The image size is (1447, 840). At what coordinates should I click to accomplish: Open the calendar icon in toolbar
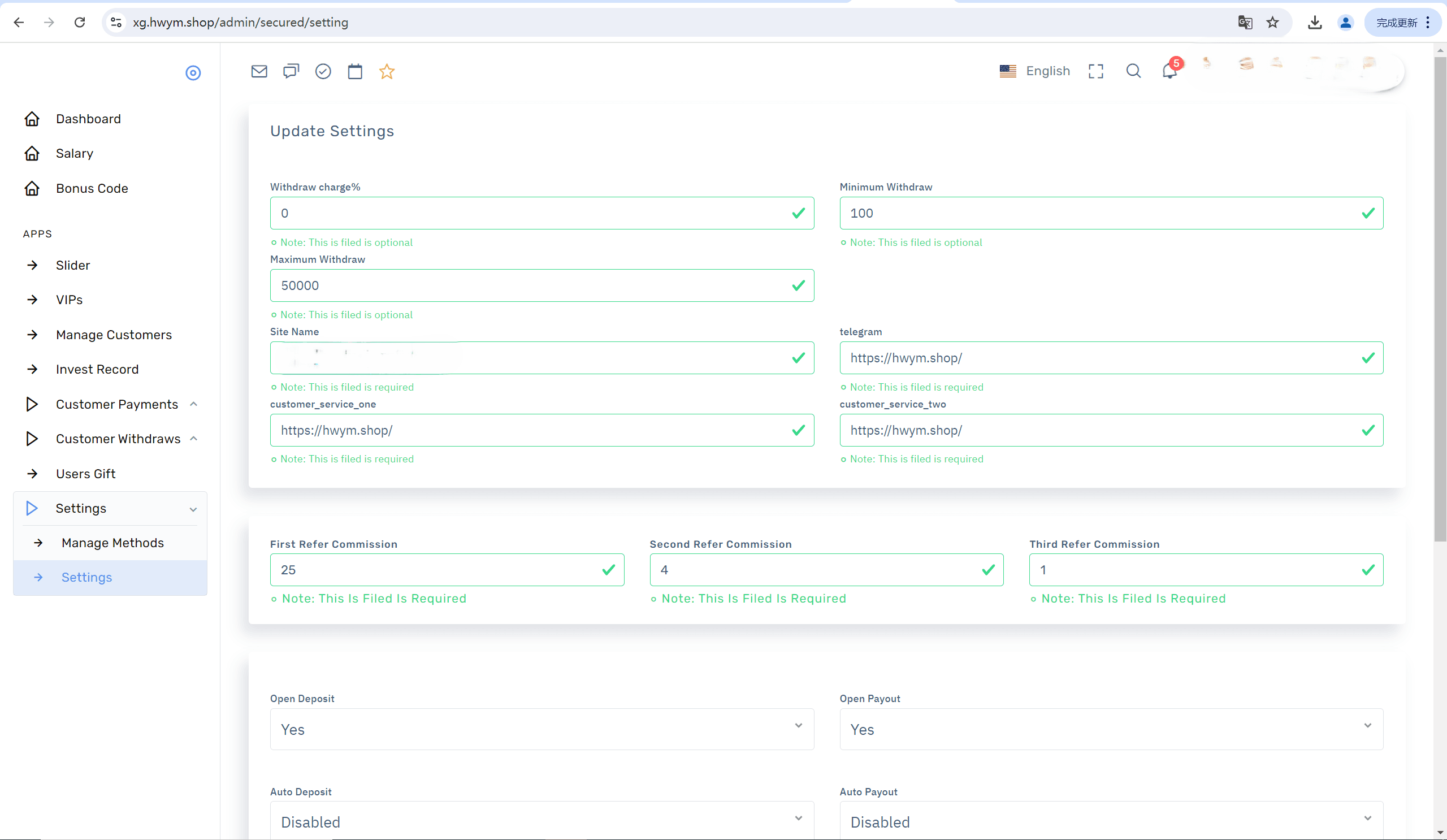[x=355, y=71]
